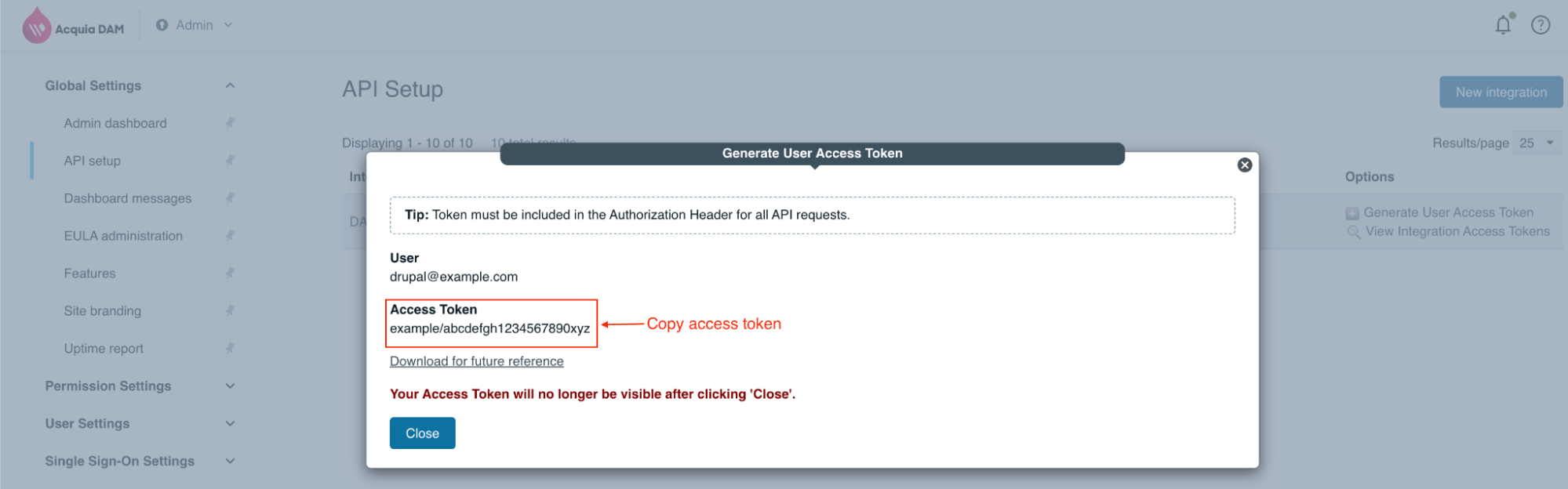1568x489 pixels.
Task: Click Download for future reference link
Action: click(477, 361)
